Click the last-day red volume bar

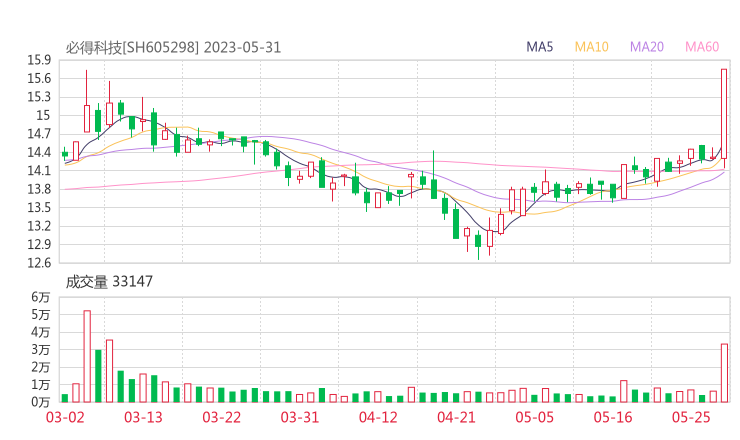pos(724,373)
